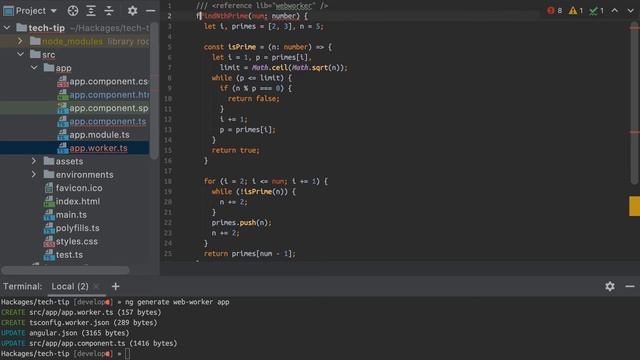The width and height of the screenshot is (640, 360).
Task: Hide the Terminal panel
Action: 630,287
